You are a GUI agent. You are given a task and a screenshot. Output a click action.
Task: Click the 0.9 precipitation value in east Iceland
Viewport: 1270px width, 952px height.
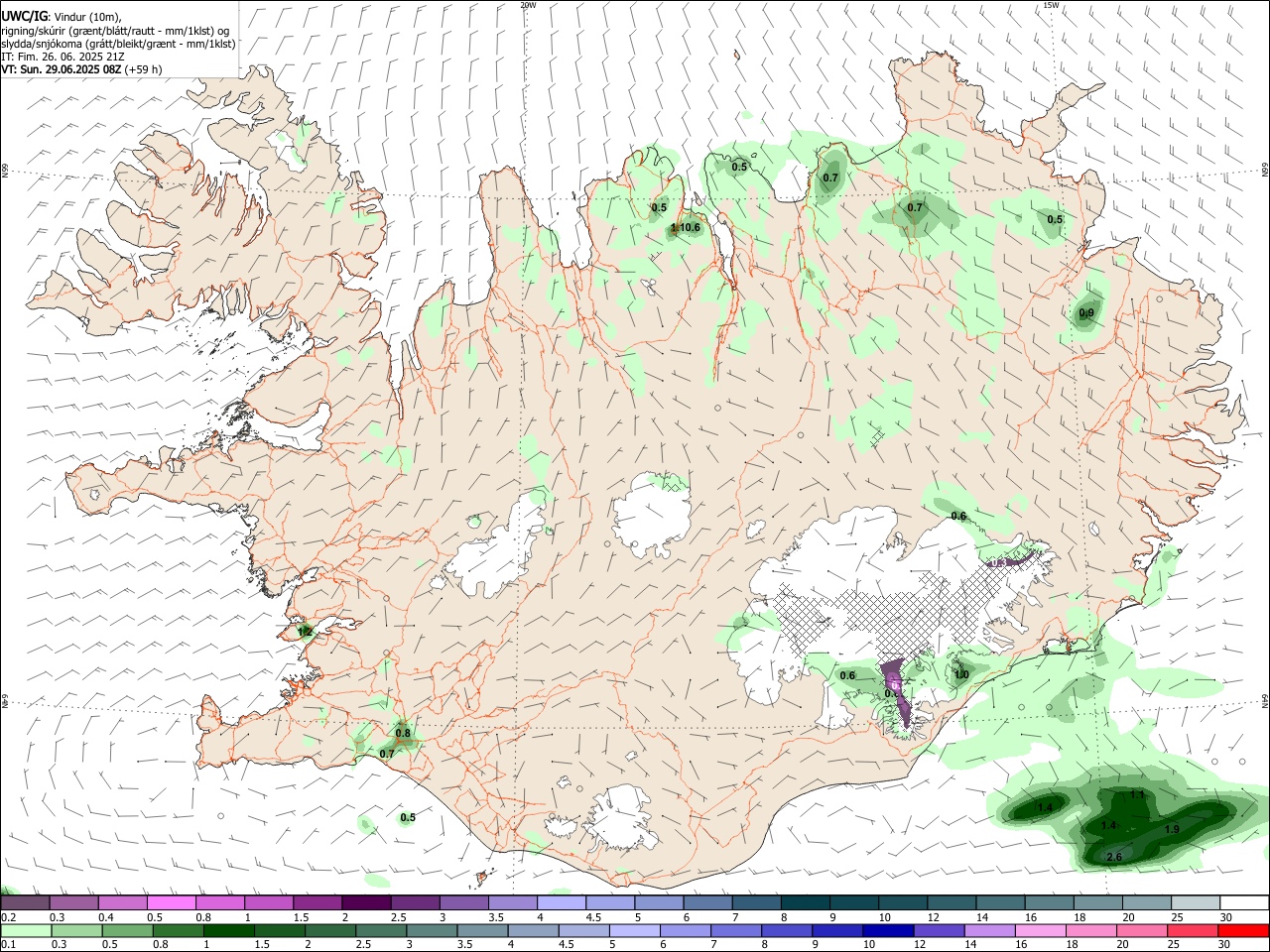point(1086,313)
